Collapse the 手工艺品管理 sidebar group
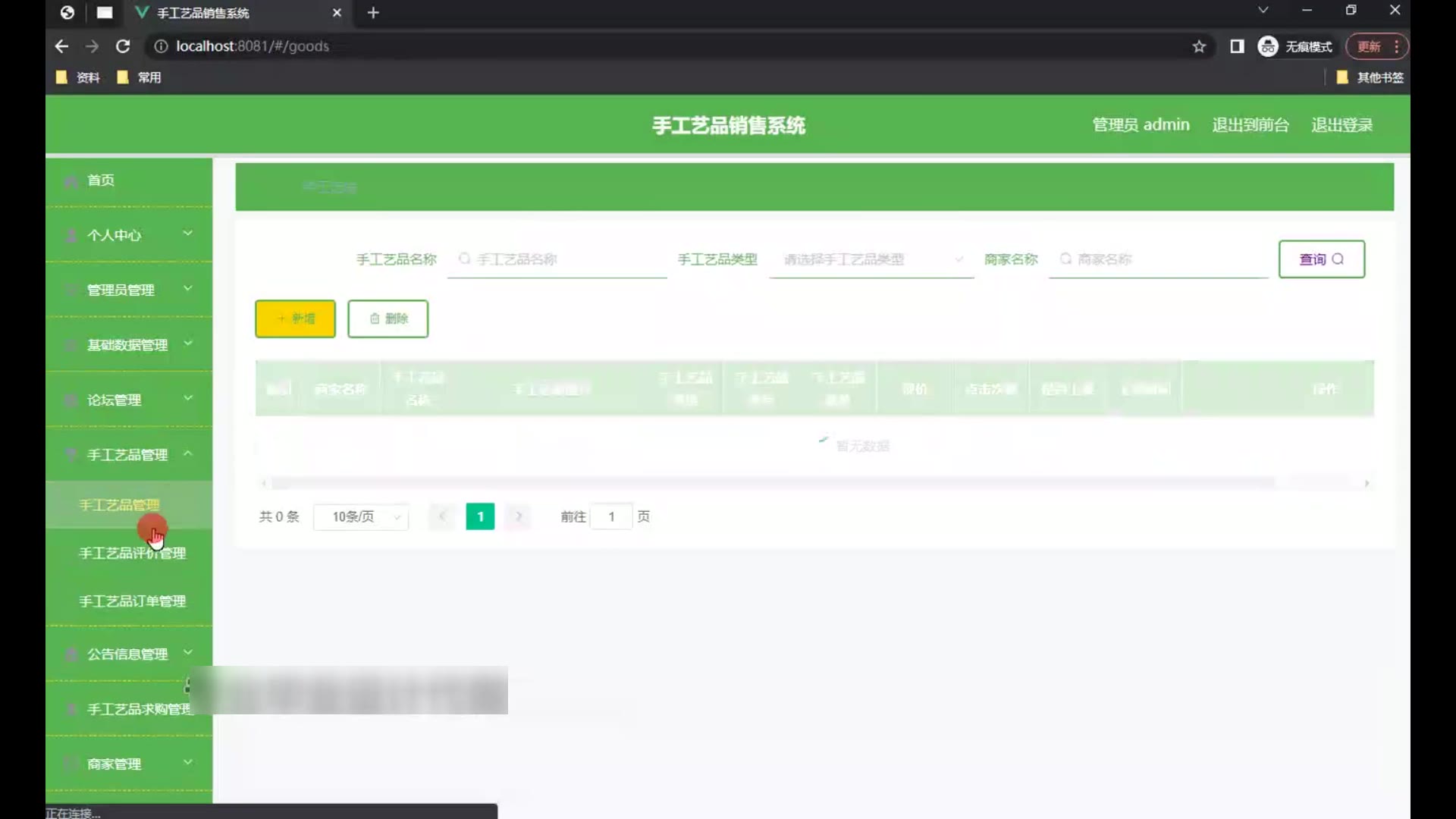This screenshot has height=819, width=1456. pos(129,454)
